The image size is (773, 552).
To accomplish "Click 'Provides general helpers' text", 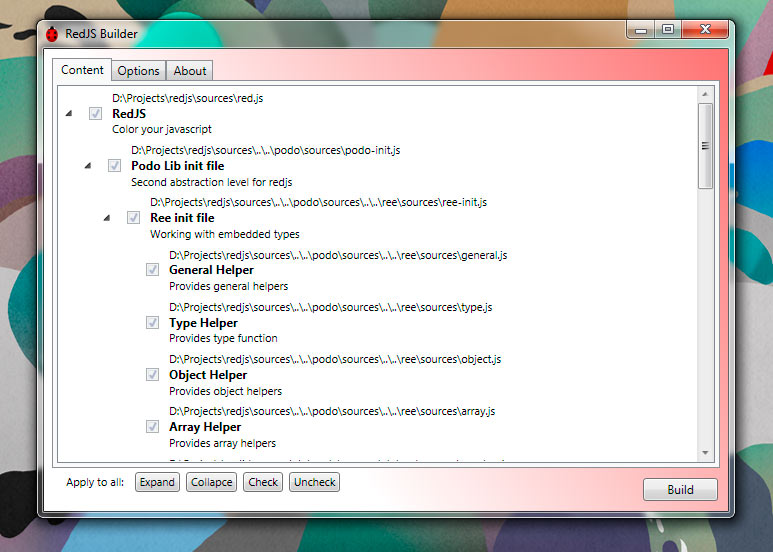I will click(x=228, y=286).
